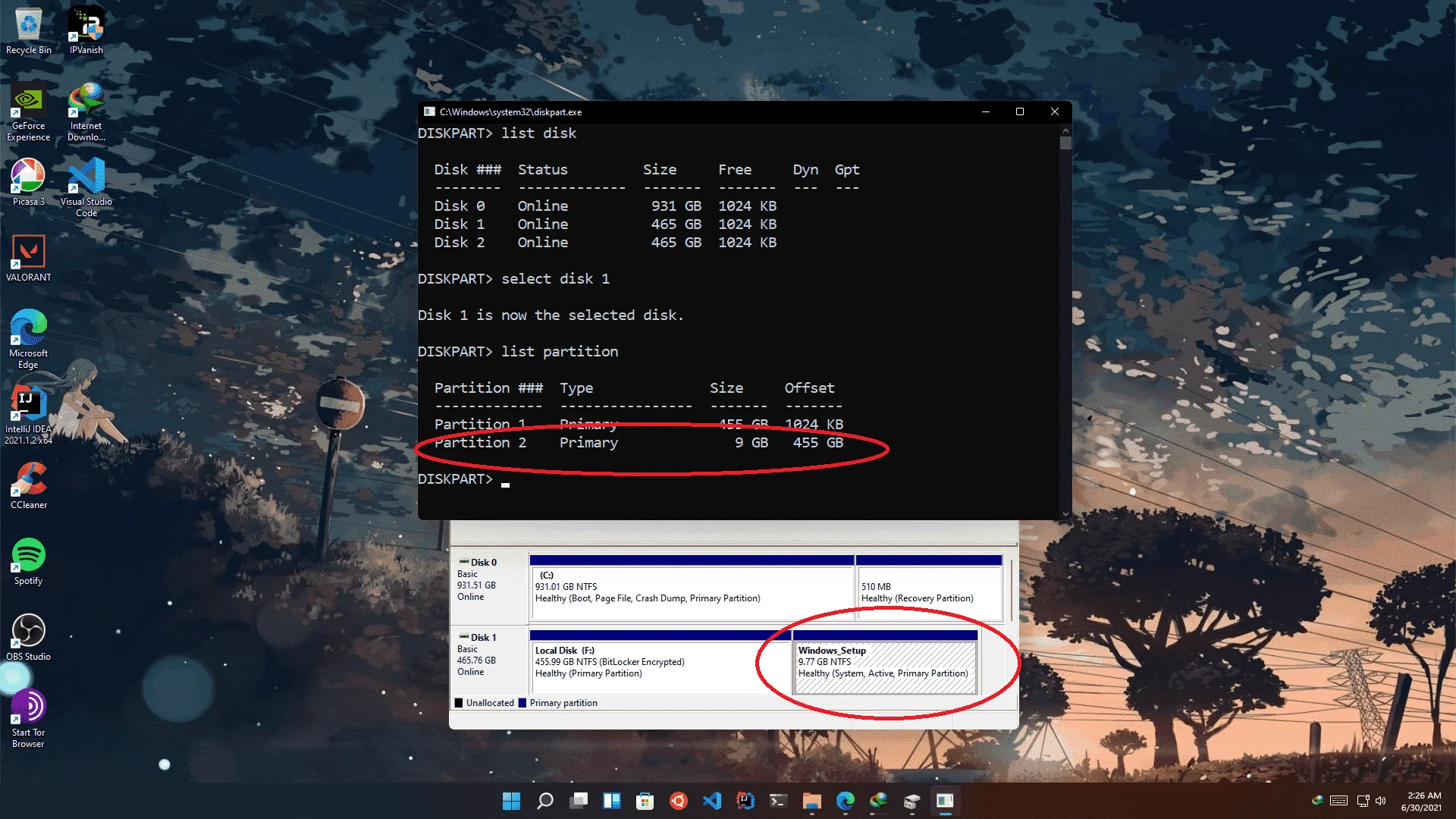Open Widgets from the taskbar
The image size is (1456, 819).
click(x=612, y=801)
